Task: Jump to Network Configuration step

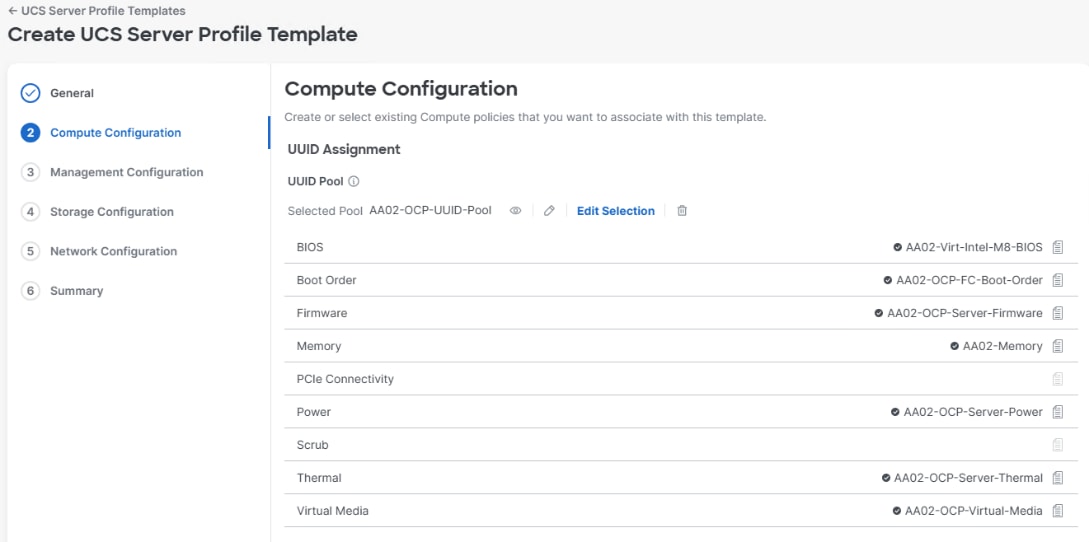Action: pyautogui.click(x=113, y=252)
